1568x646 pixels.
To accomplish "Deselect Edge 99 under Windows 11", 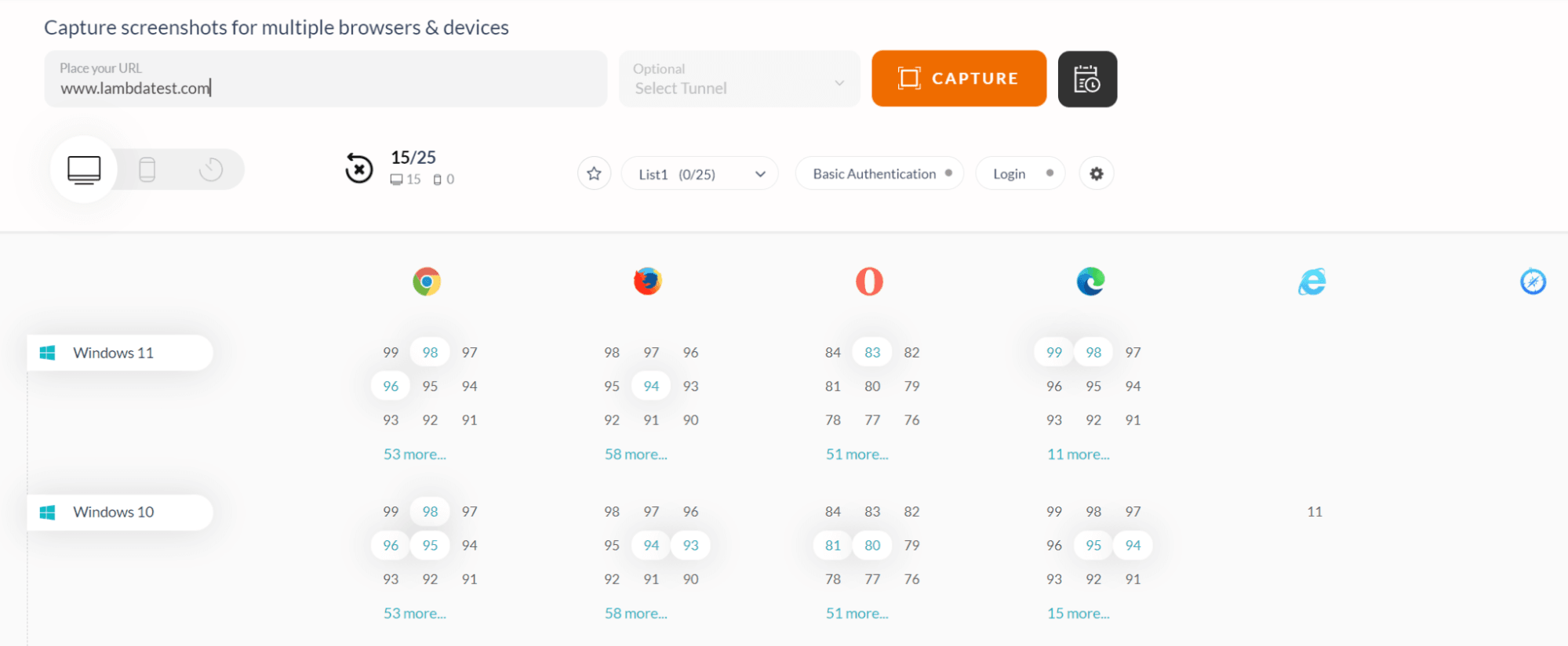I will coord(1054,352).
